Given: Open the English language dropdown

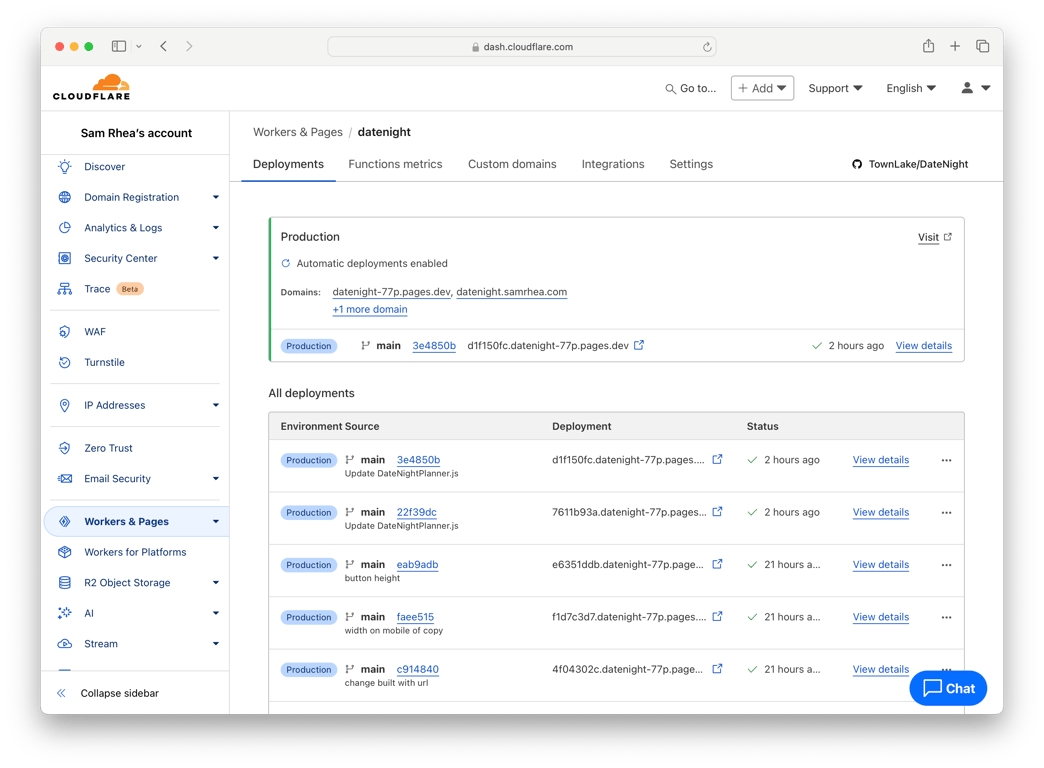Looking at the screenshot, I should pyautogui.click(x=911, y=88).
